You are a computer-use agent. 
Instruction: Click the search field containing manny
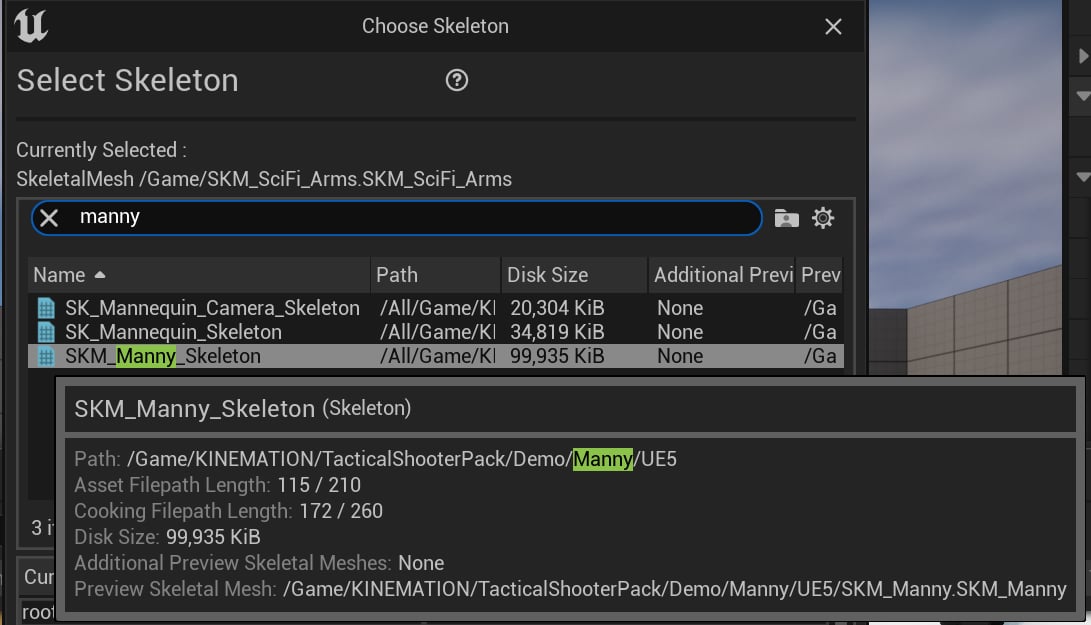tap(397, 218)
